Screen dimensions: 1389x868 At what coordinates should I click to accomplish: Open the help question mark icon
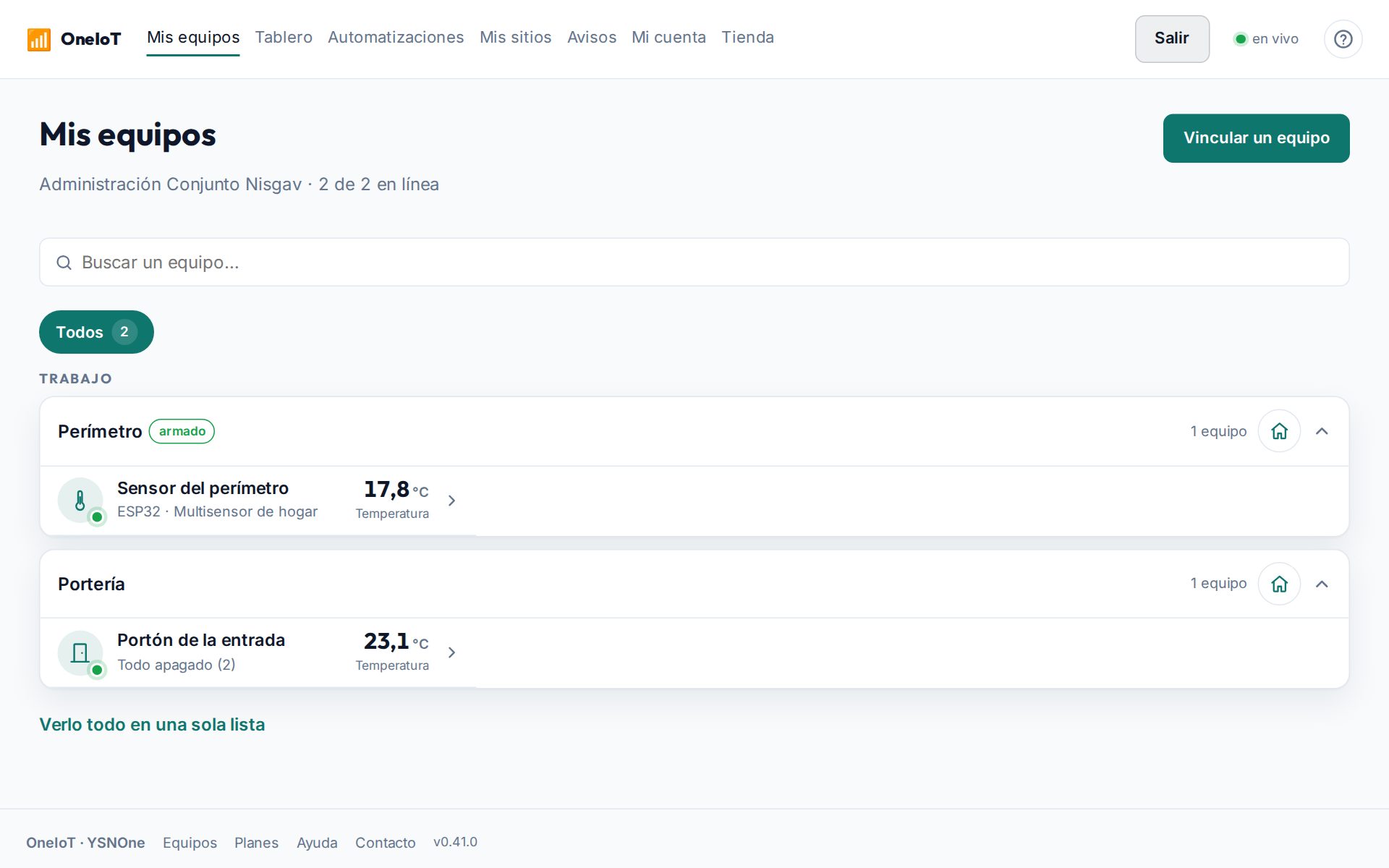click(x=1343, y=39)
